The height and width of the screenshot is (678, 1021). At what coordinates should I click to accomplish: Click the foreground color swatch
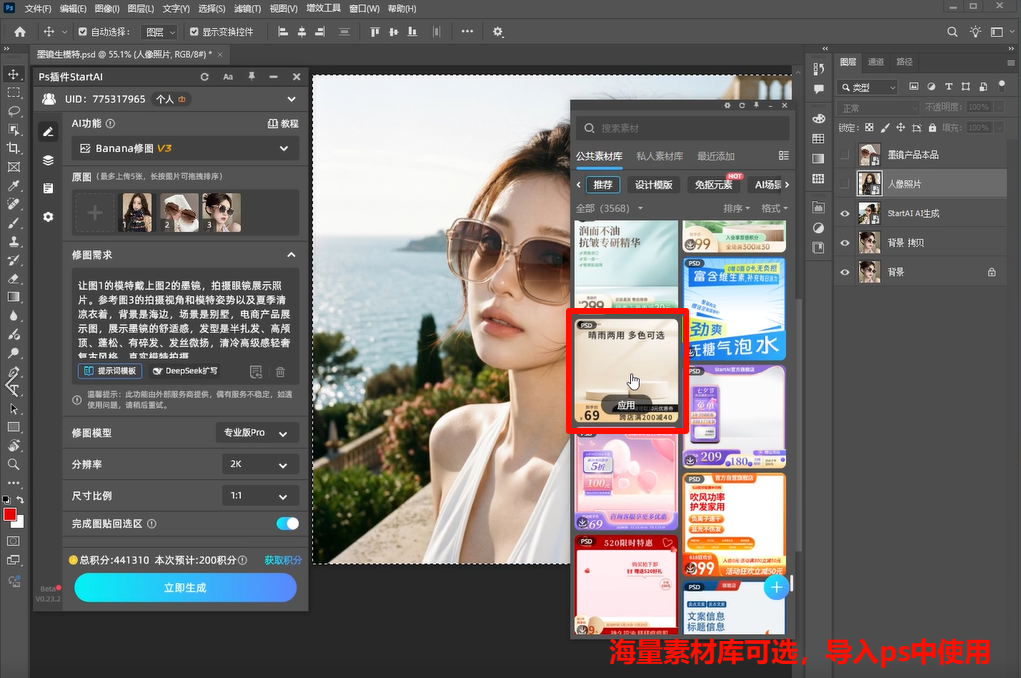12,515
